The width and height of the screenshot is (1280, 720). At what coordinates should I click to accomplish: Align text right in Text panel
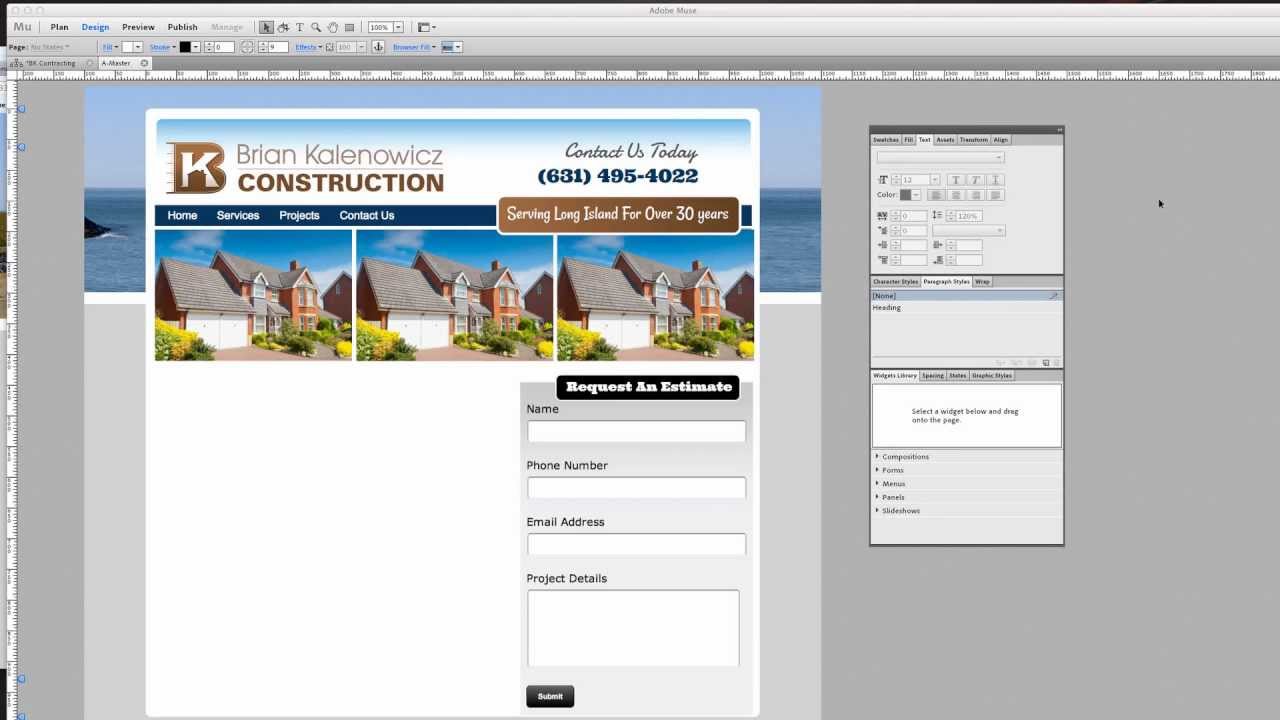point(976,195)
